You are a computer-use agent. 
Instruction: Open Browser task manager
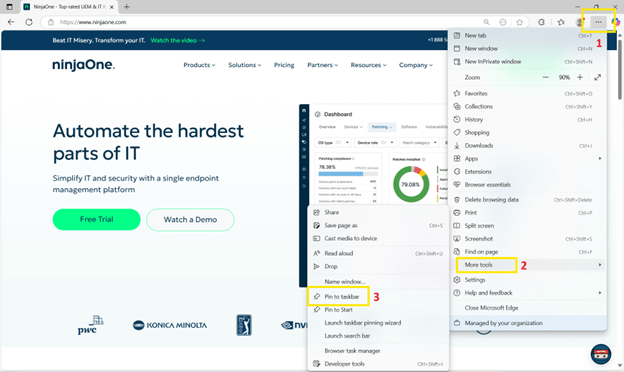tap(378, 351)
